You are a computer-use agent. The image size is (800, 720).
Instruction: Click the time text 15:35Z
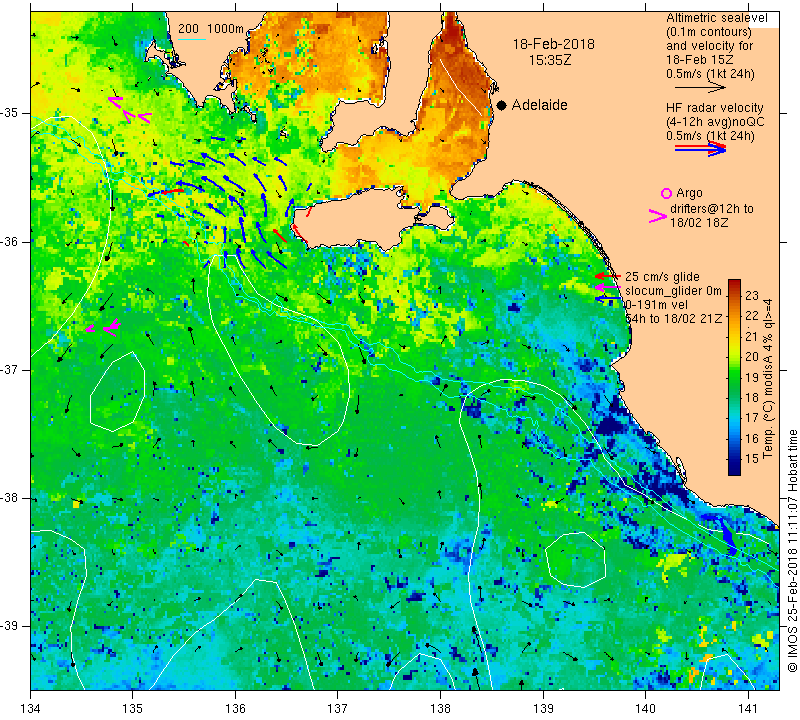pyautogui.click(x=549, y=60)
